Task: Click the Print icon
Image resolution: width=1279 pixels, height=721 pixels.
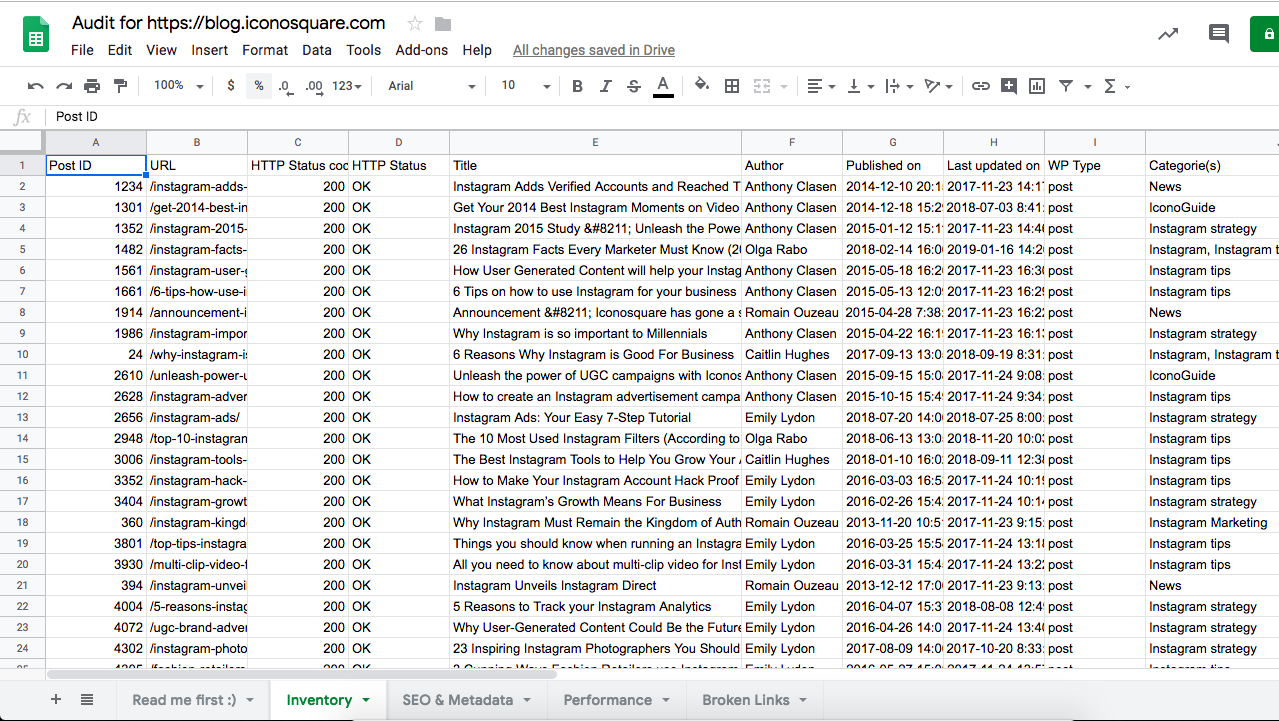Action: pos(92,86)
